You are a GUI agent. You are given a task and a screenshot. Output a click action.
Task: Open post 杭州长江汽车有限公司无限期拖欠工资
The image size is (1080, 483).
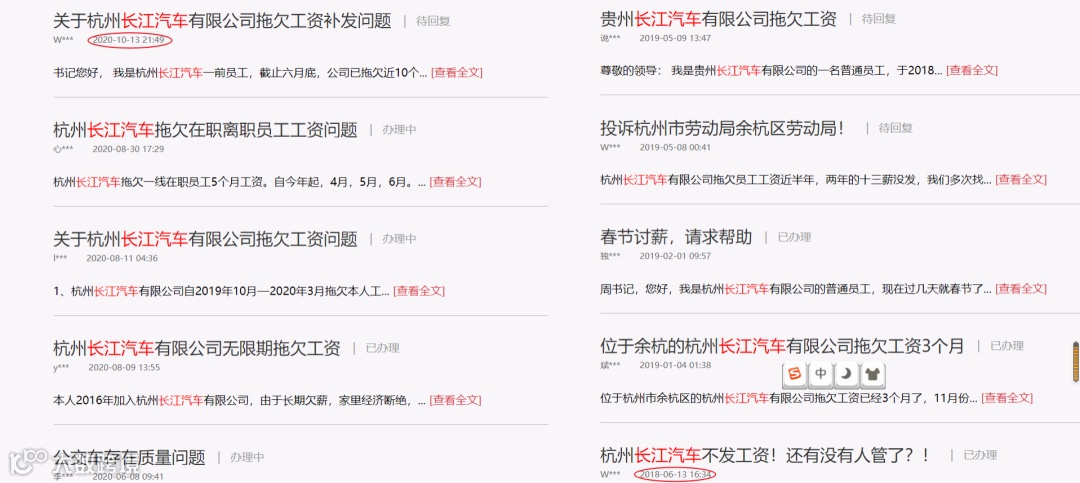(197, 348)
